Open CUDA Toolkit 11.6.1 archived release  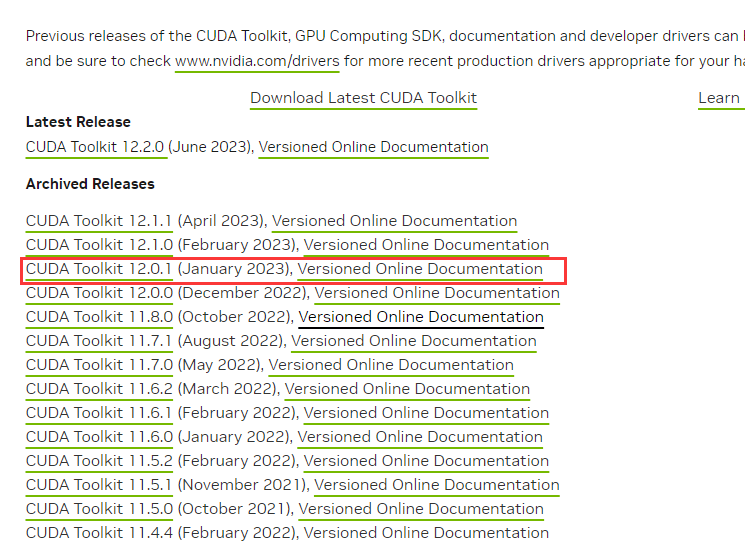click(x=98, y=413)
